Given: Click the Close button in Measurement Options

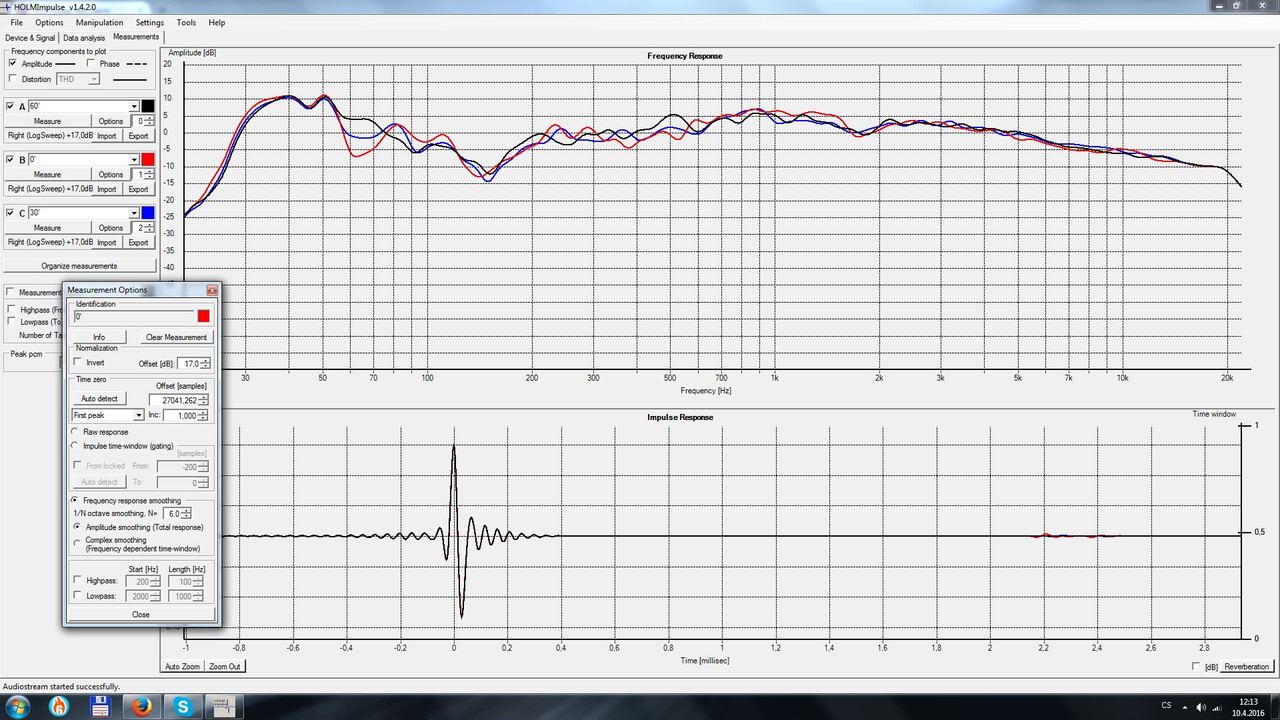Looking at the screenshot, I should (x=141, y=615).
